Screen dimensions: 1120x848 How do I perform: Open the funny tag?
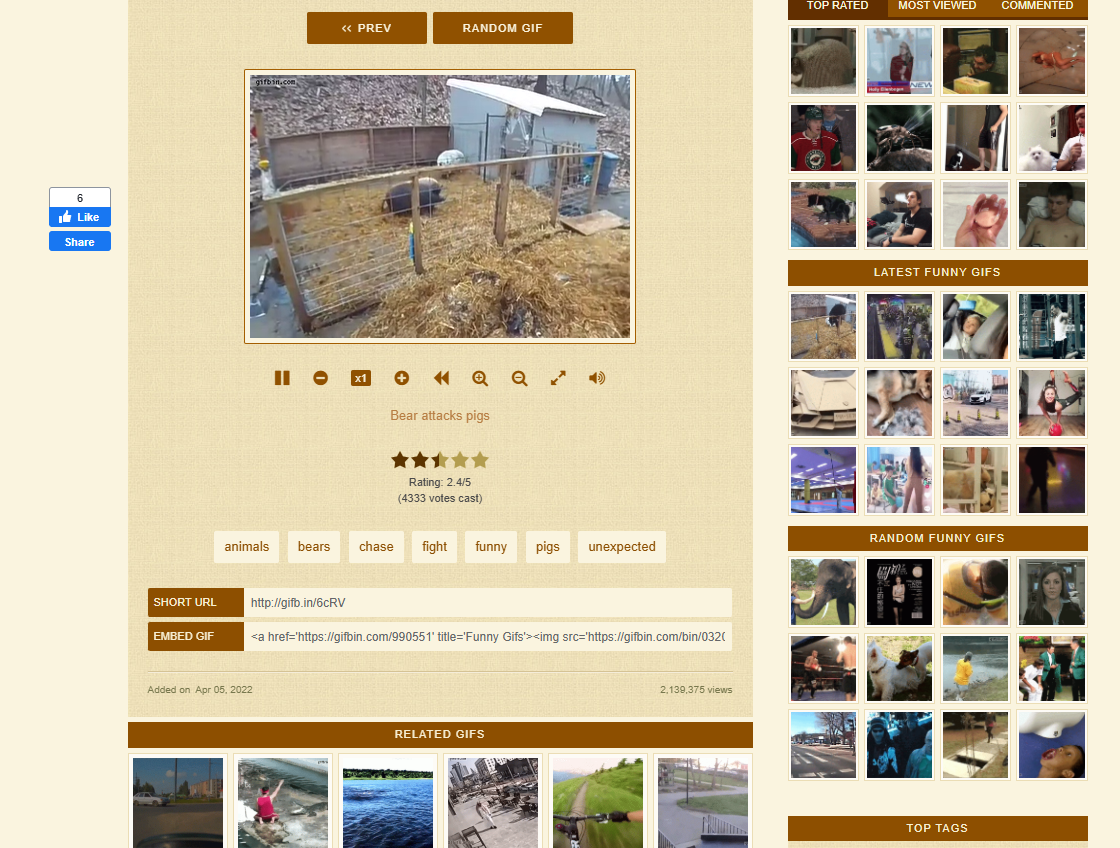click(491, 547)
